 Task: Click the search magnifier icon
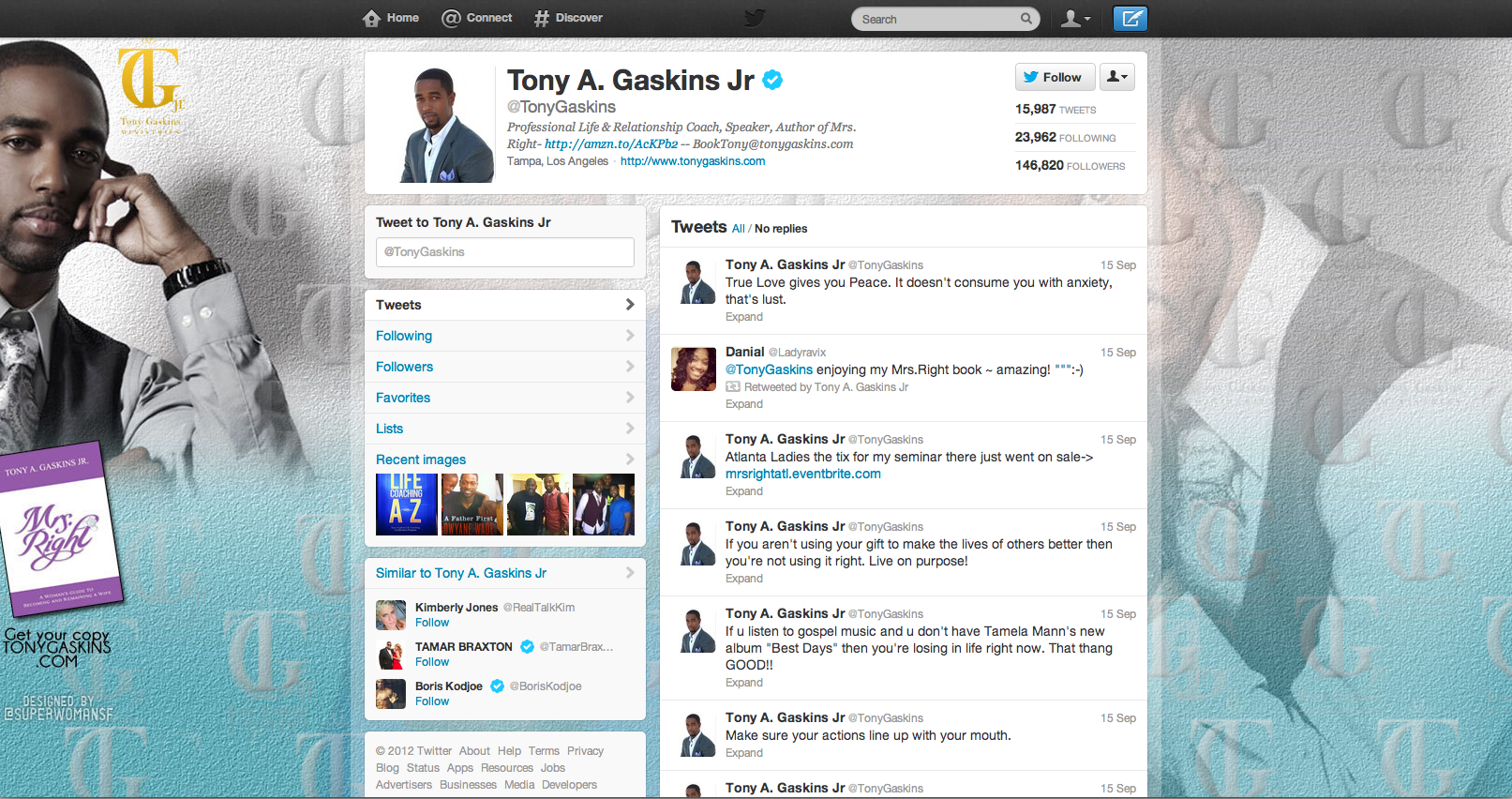click(x=1026, y=19)
